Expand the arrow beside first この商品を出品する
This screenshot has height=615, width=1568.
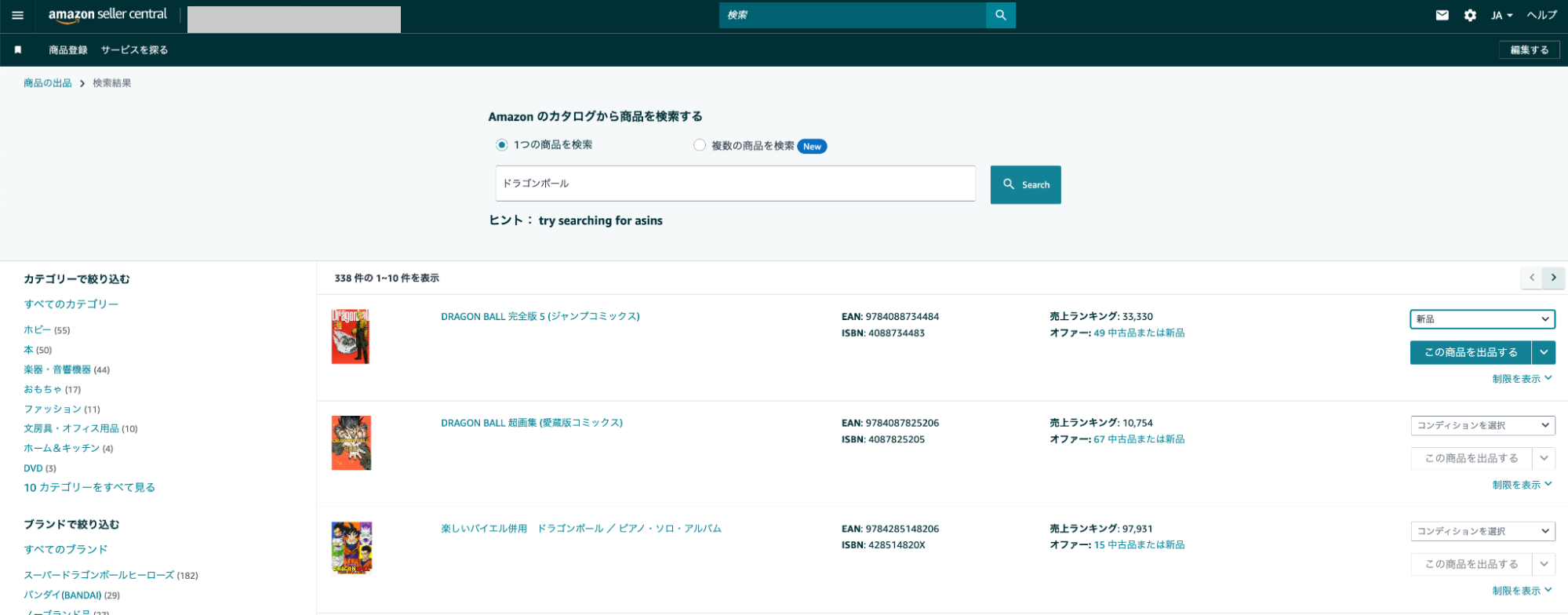[x=1544, y=352]
